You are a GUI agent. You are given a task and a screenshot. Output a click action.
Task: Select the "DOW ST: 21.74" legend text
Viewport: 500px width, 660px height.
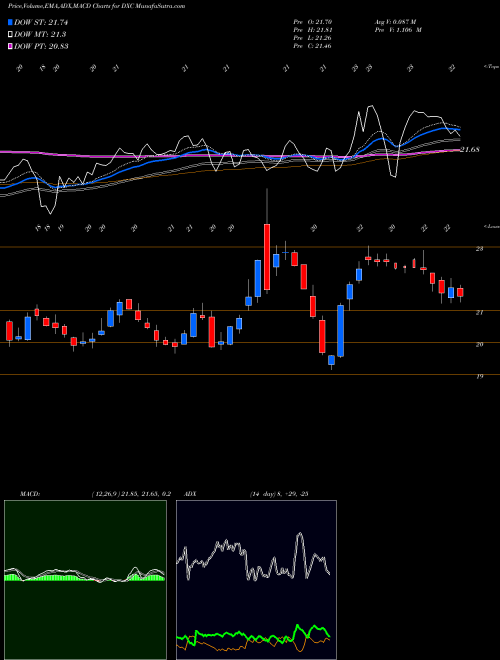[x=41, y=22]
